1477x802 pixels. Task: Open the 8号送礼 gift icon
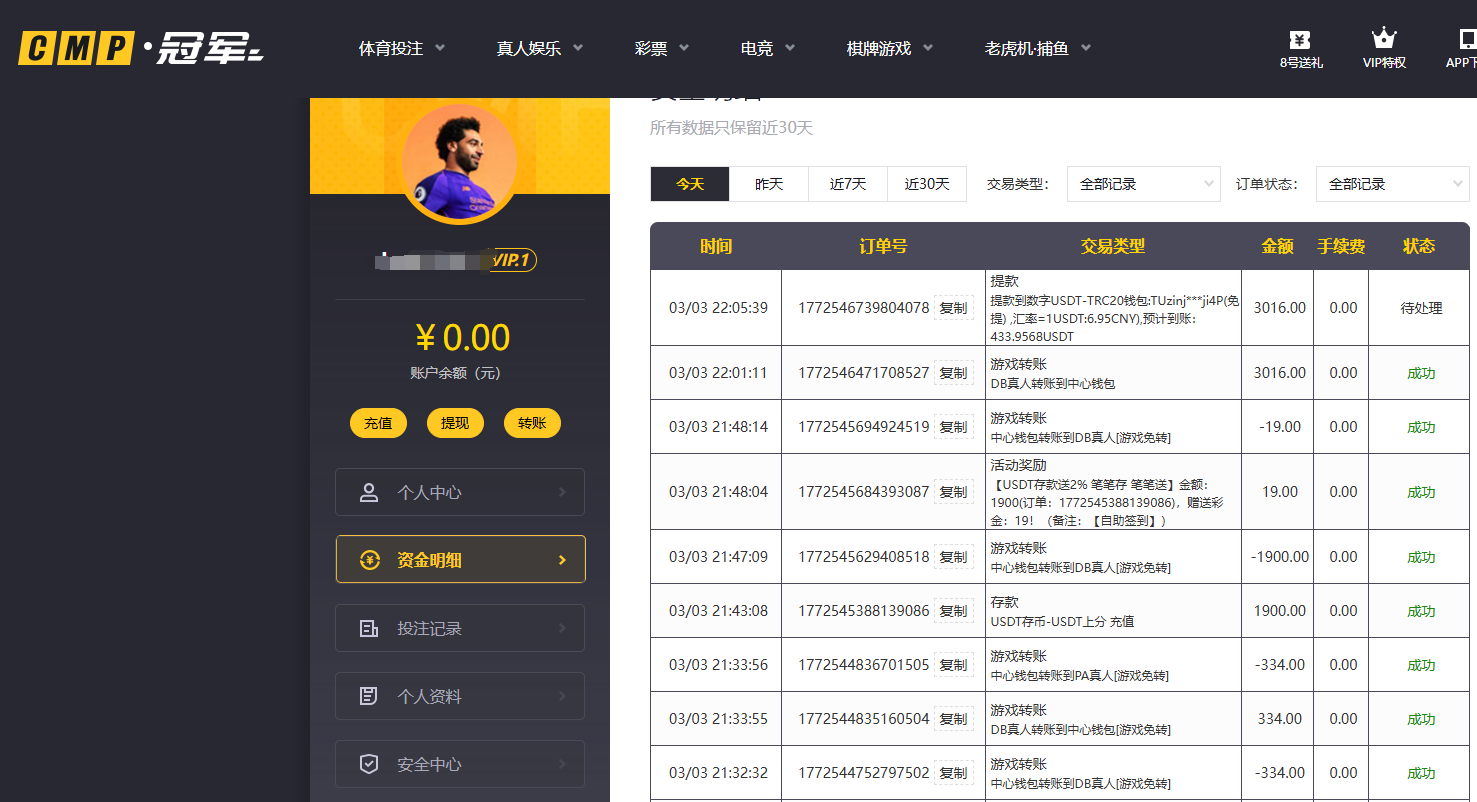click(1300, 41)
